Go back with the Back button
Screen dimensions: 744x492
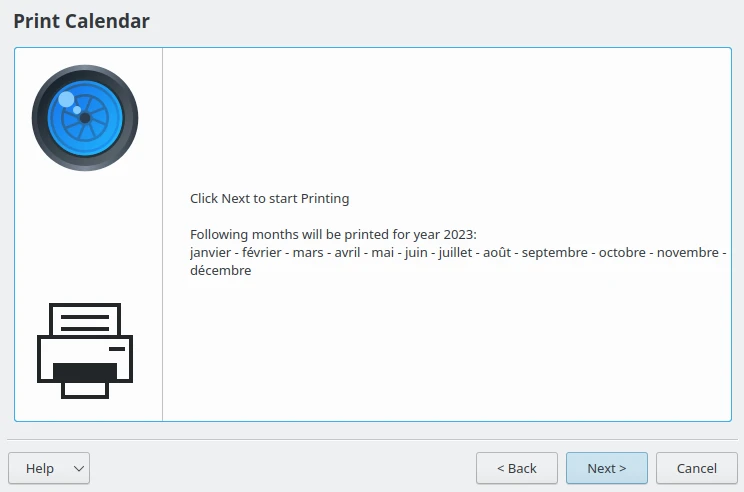click(x=517, y=468)
